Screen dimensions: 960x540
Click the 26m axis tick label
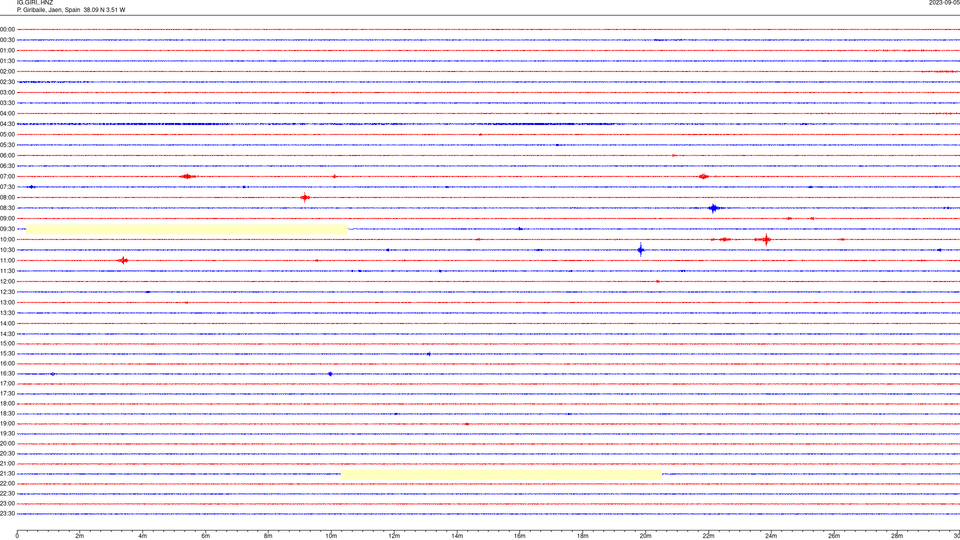click(x=834, y=536)
